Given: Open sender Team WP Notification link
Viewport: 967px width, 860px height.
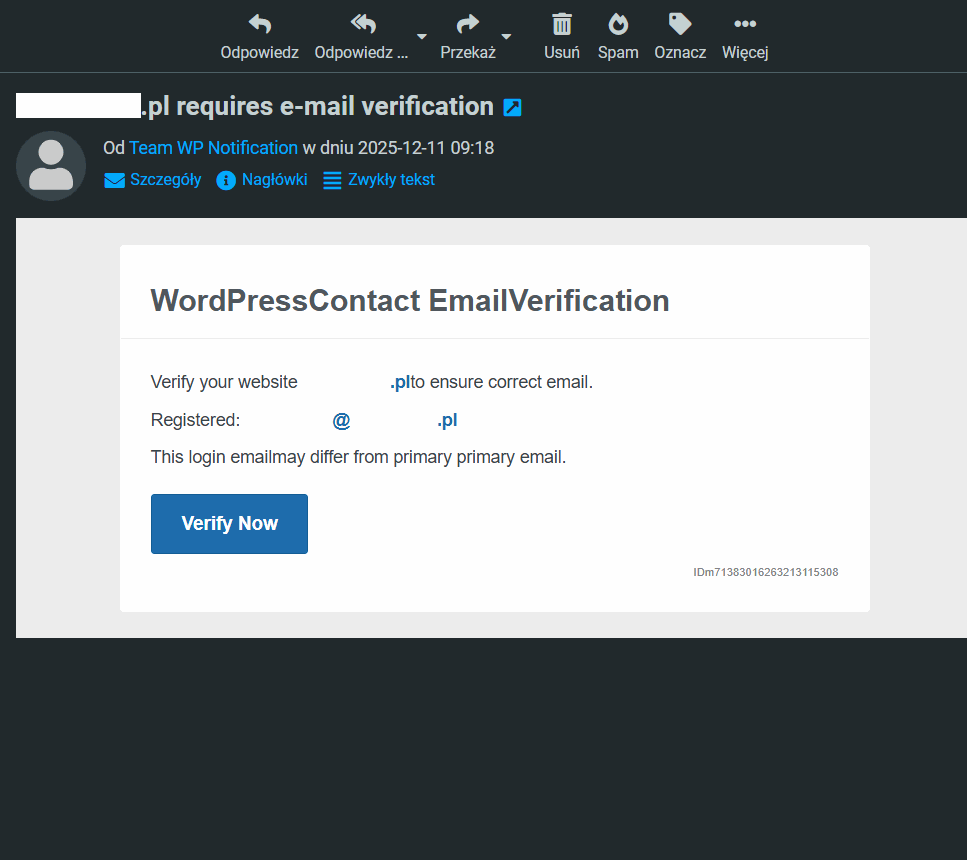Looking at the screenshot, I should 213,148.
